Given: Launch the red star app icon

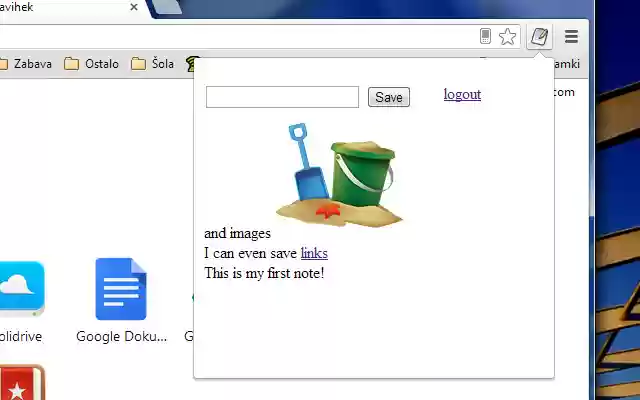Looking at the screenshot, I should pyautogui.click(x=21, y=382).
